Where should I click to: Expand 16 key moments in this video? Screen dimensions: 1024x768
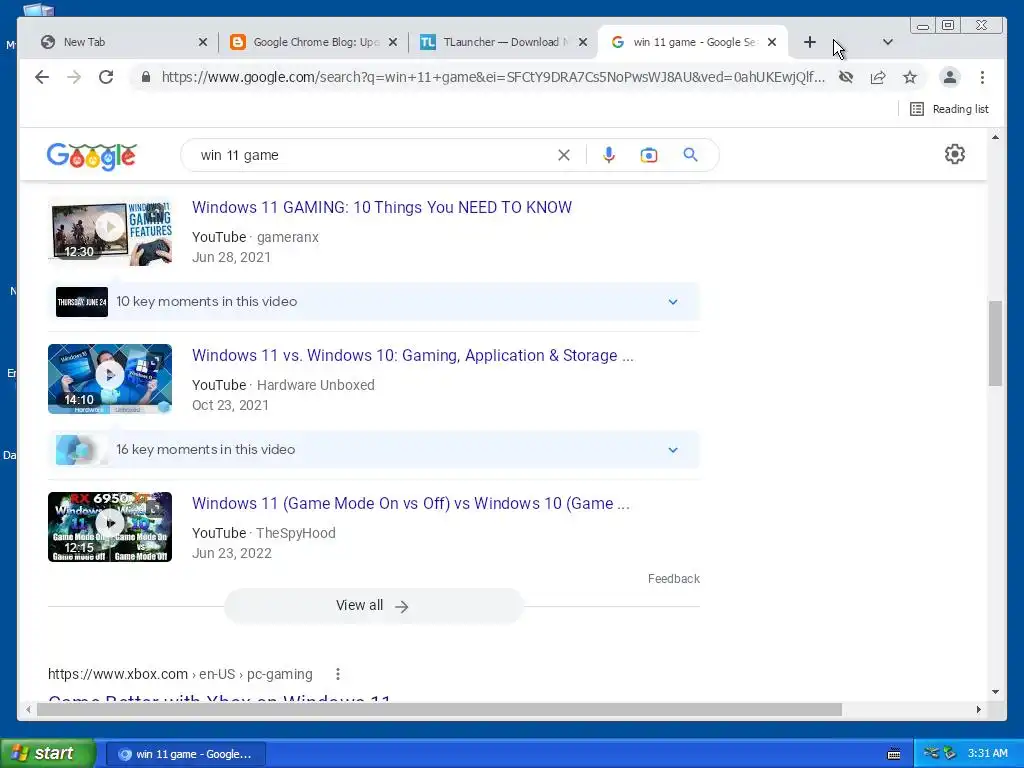[x=374, y=449]
